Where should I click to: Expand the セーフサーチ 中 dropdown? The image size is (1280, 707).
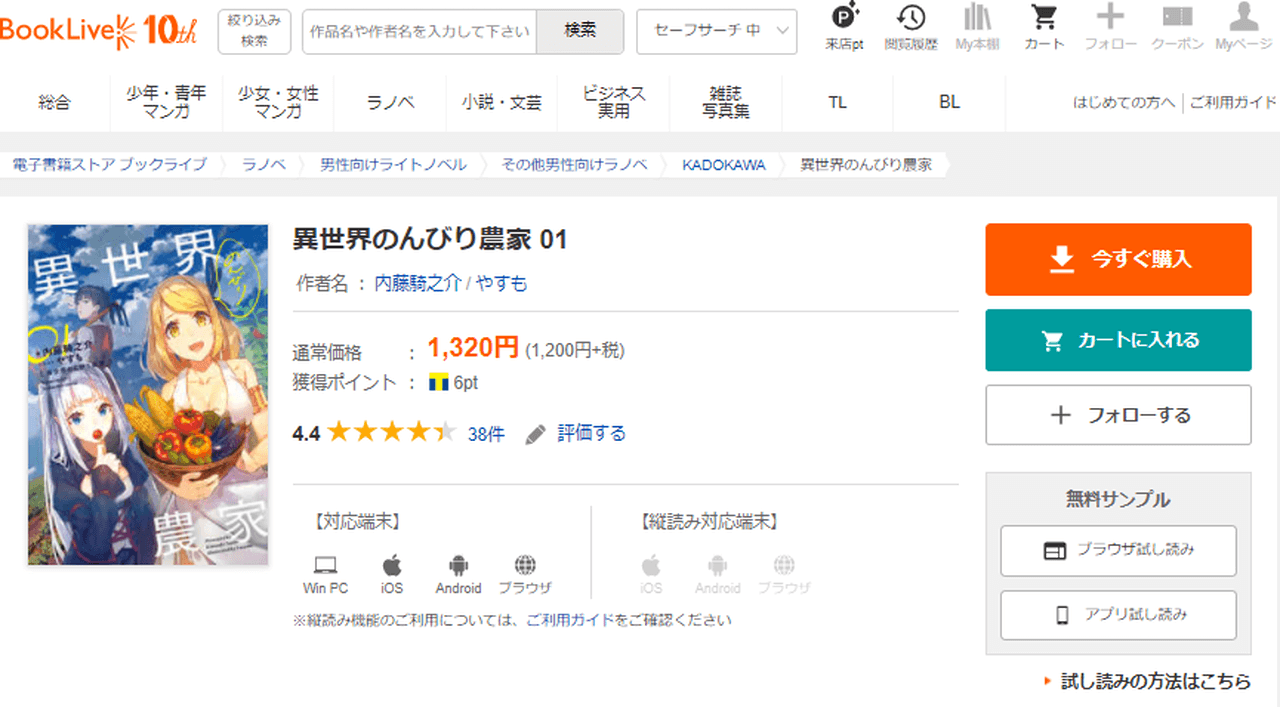(716, 31)
